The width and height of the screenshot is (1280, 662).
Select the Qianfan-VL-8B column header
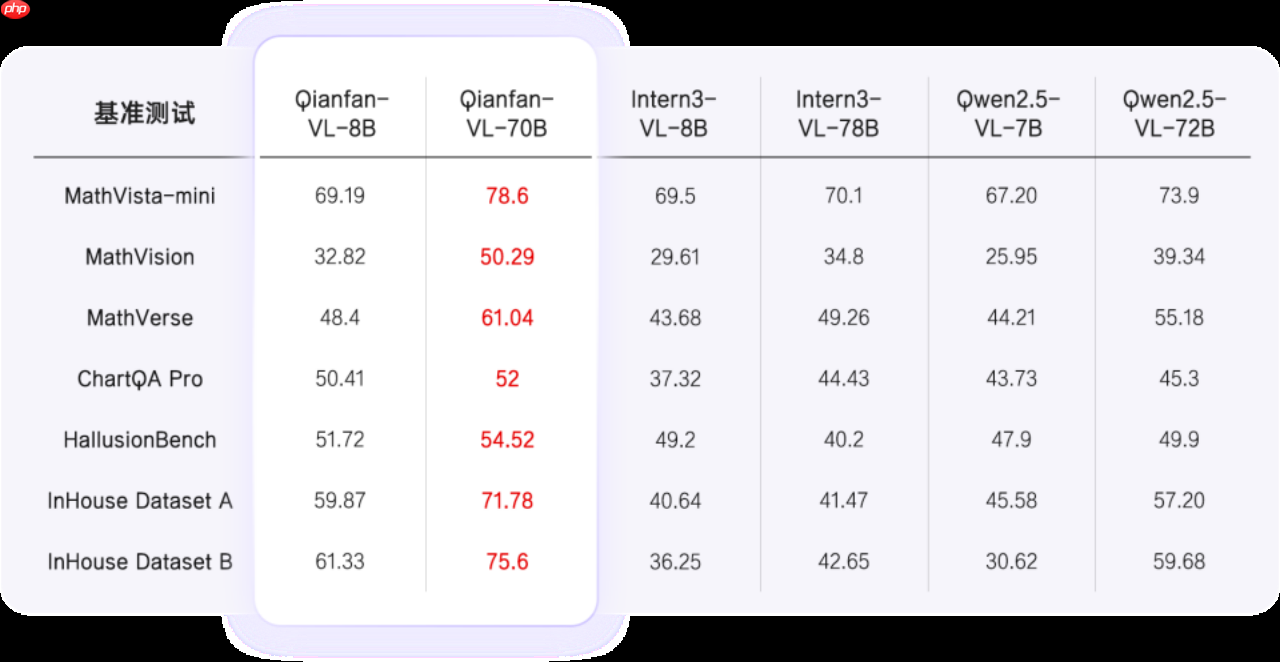click(341, 114)
